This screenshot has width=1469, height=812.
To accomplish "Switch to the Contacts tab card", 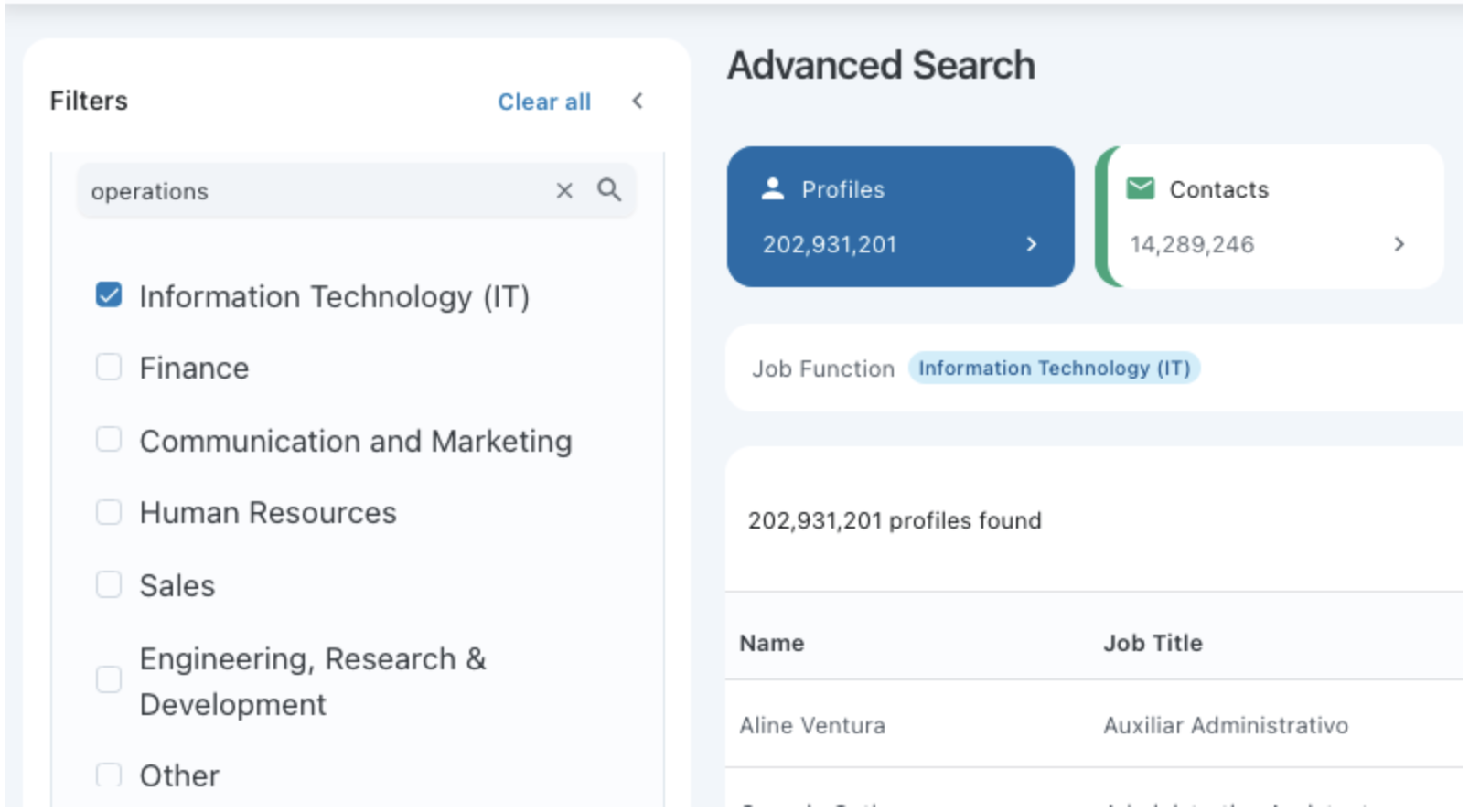I will [x=1270, y=217].
